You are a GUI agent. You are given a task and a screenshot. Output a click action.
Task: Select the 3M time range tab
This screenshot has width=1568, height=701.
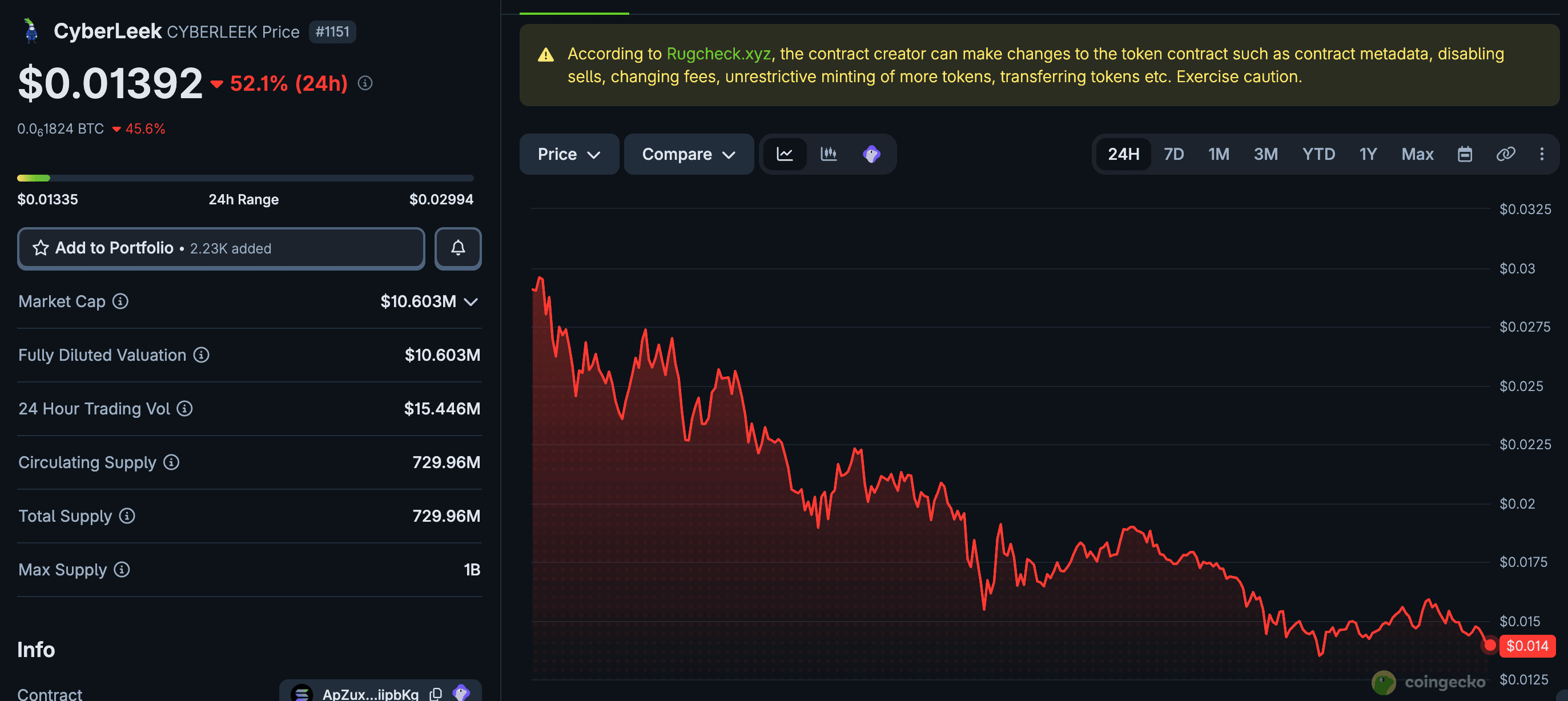pyautogui.click(x=1265, y=154)
